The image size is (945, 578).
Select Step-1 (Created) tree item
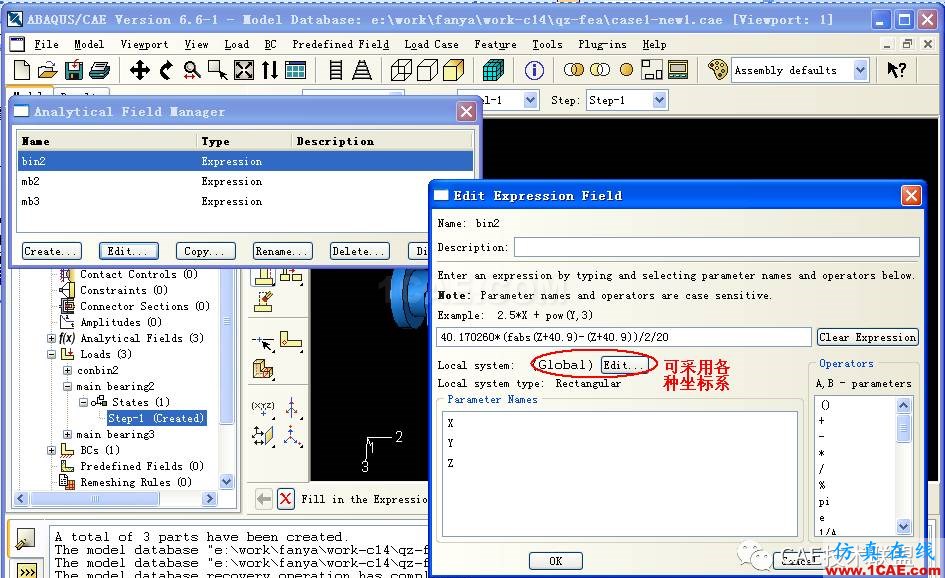pyautogui.click(x=156, y=418)
